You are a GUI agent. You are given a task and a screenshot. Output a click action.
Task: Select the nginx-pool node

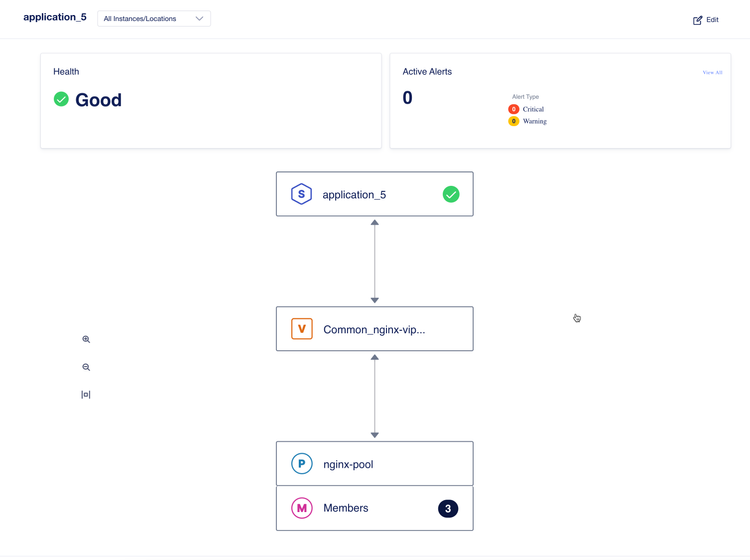pos(374,464)
